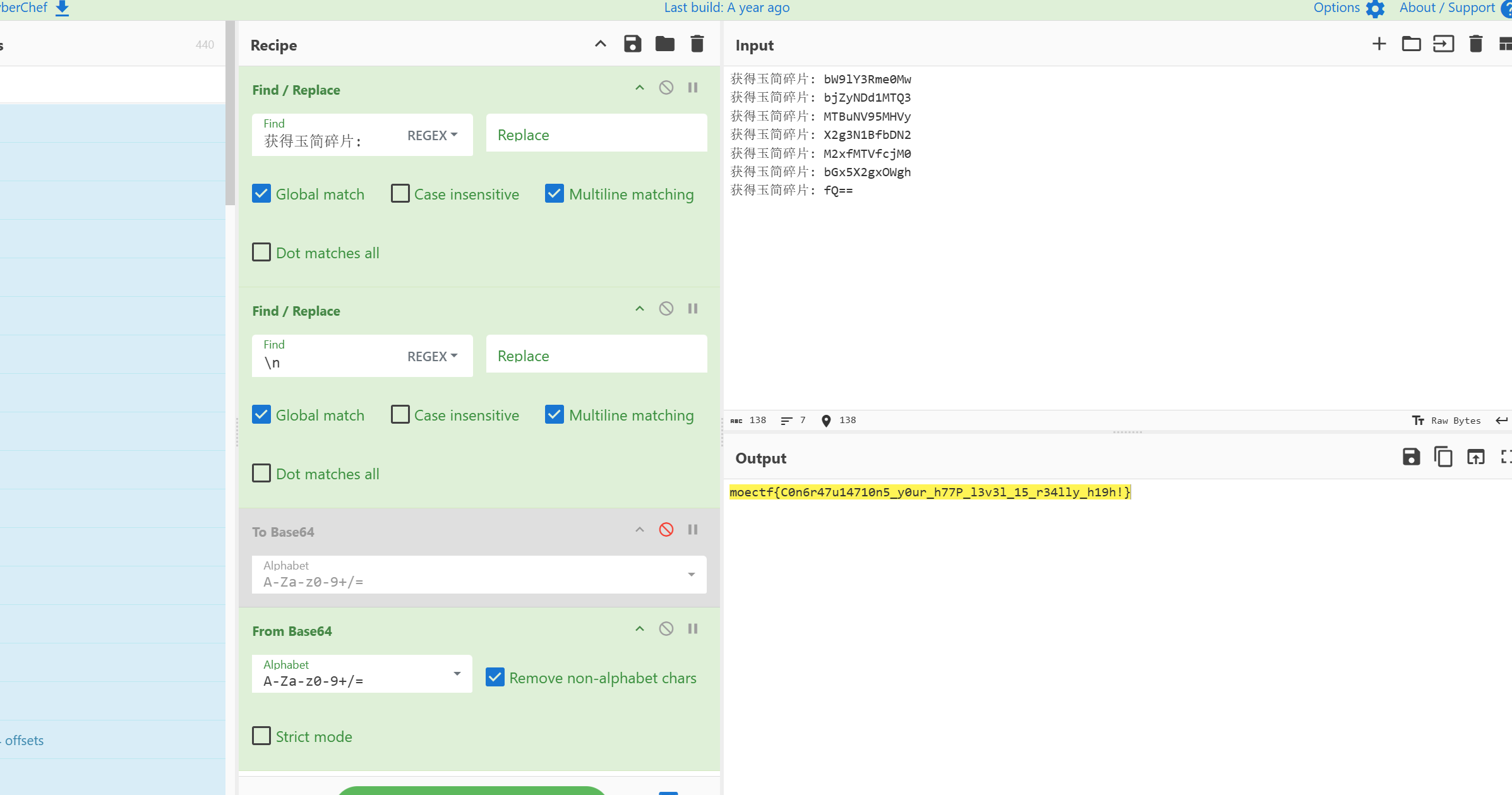Enable the disabled To Base64 operation

[666, 530]
